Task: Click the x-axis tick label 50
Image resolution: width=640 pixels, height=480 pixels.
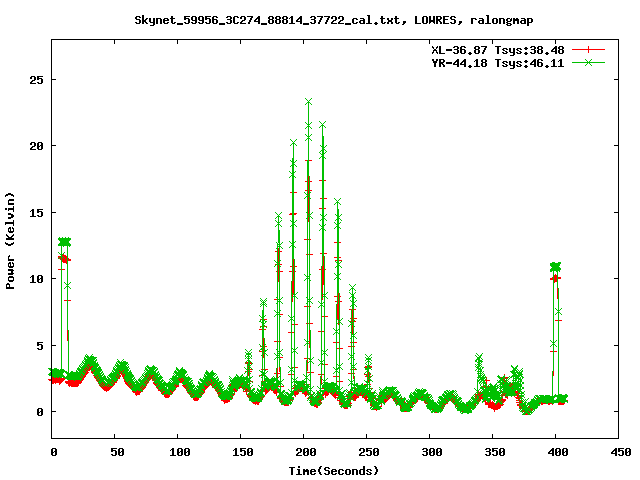Action: [x=117, y=452]
